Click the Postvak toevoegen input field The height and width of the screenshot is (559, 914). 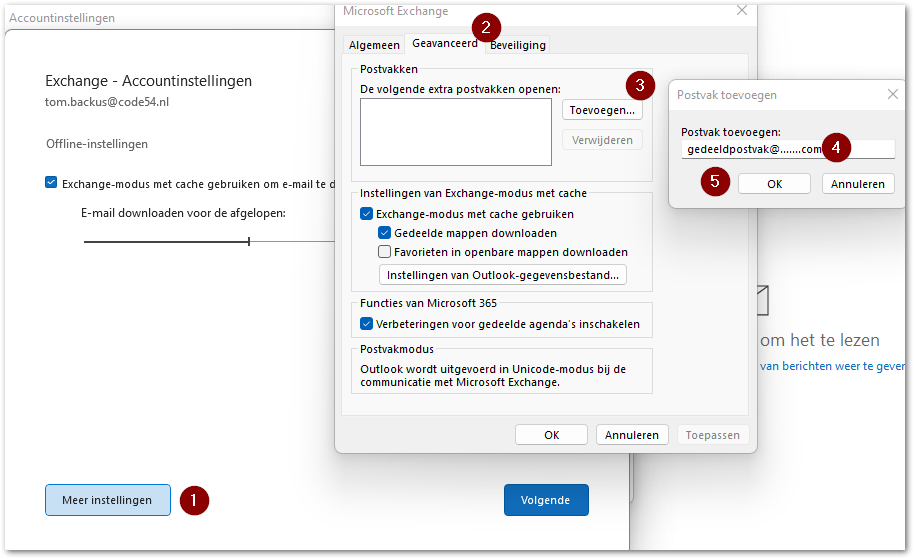click(788, 149)
